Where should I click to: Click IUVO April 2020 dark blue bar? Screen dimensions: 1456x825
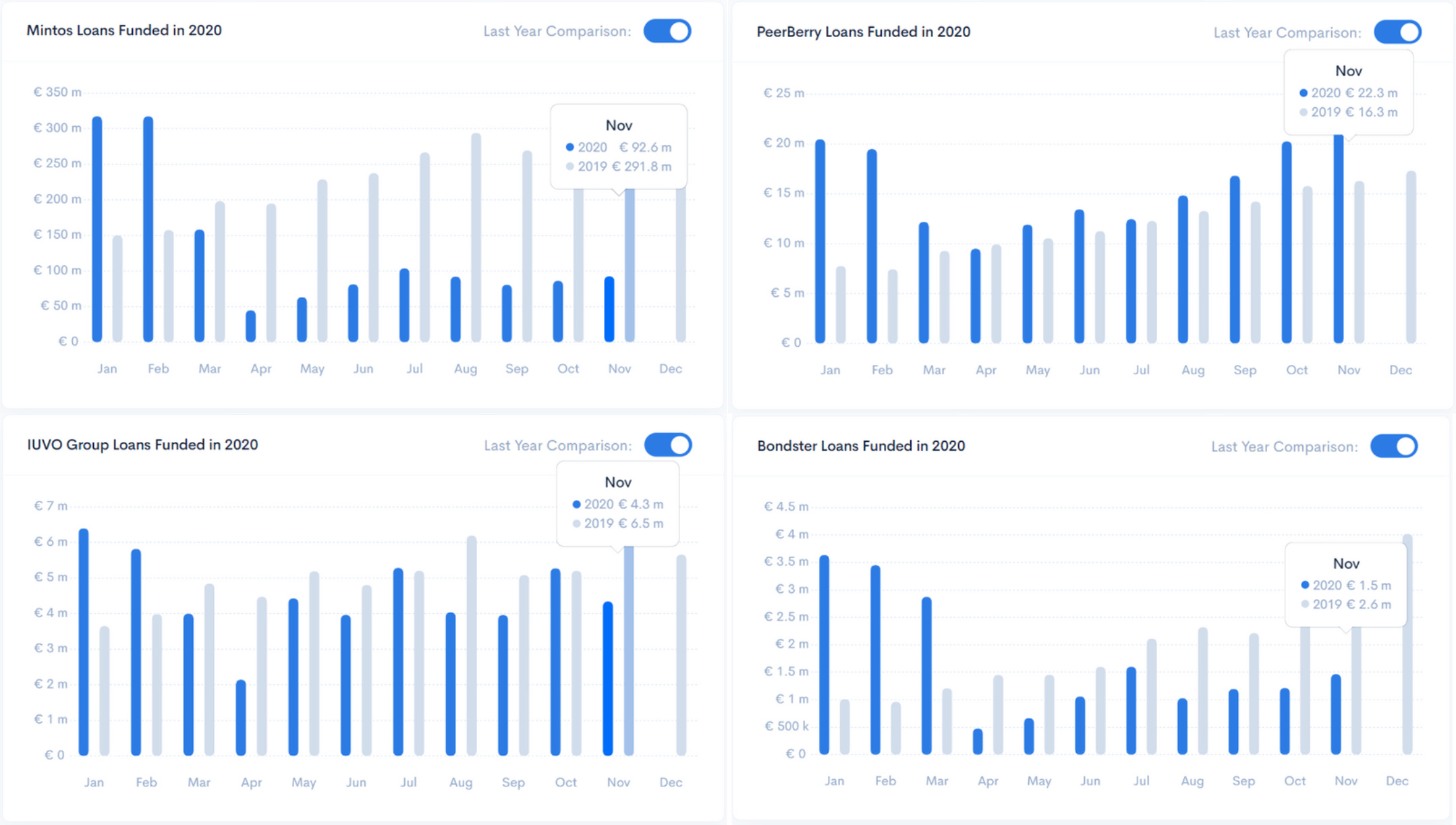241,718
